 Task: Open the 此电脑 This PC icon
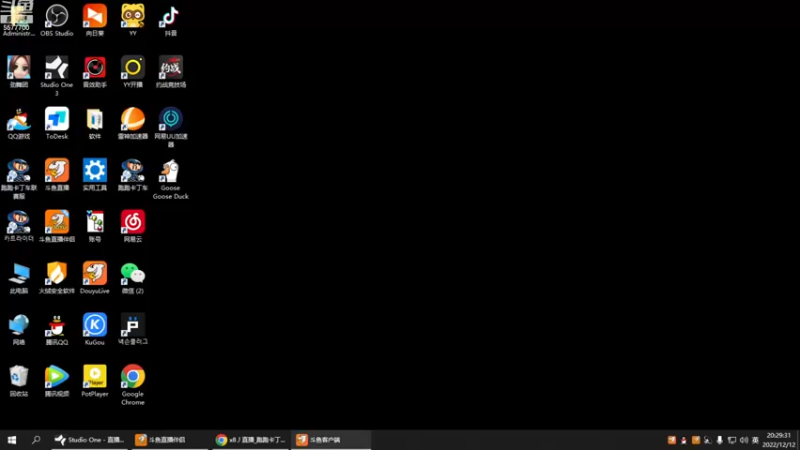coord(19,278)
